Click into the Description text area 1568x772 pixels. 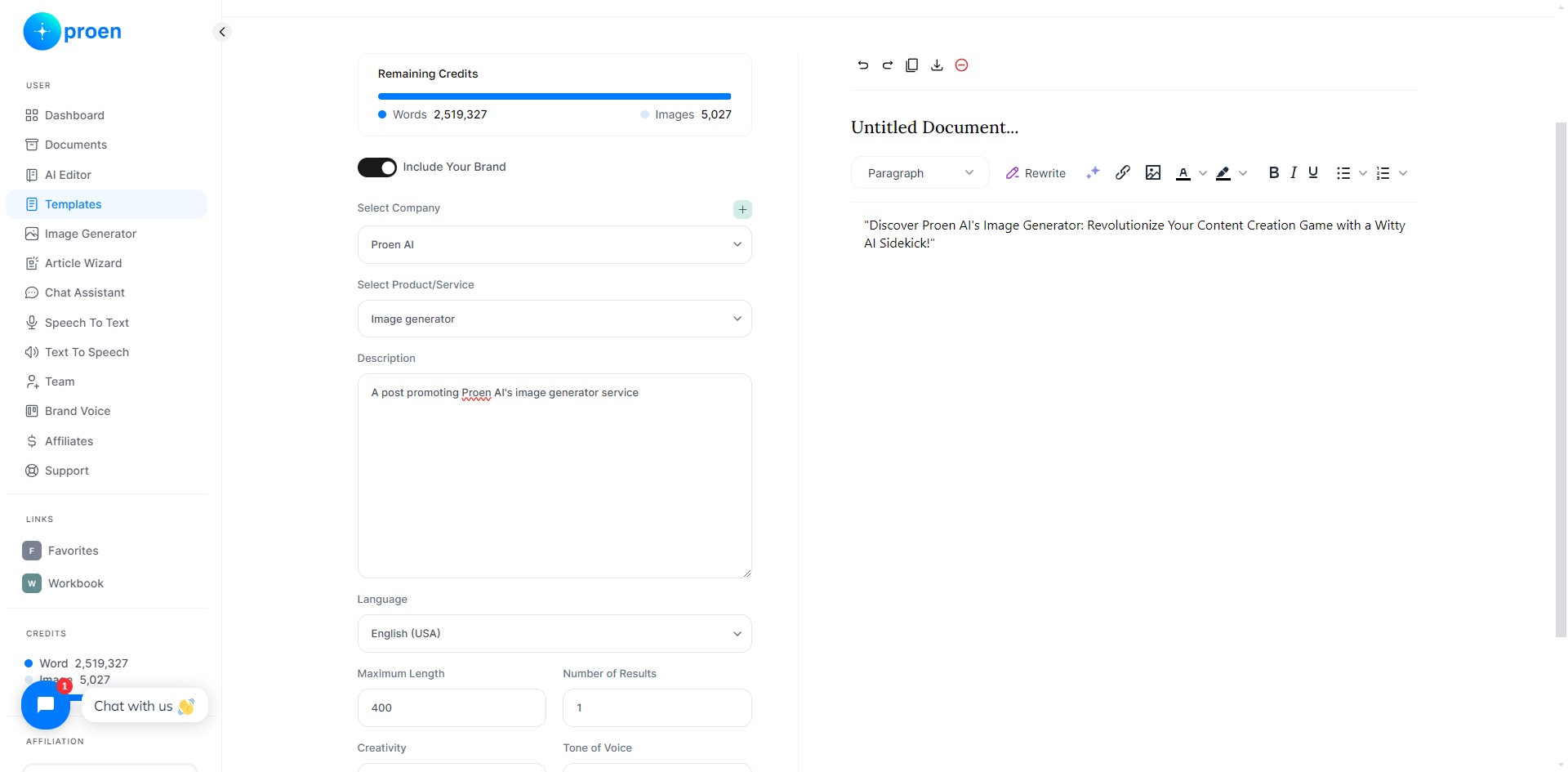point(555,476)
